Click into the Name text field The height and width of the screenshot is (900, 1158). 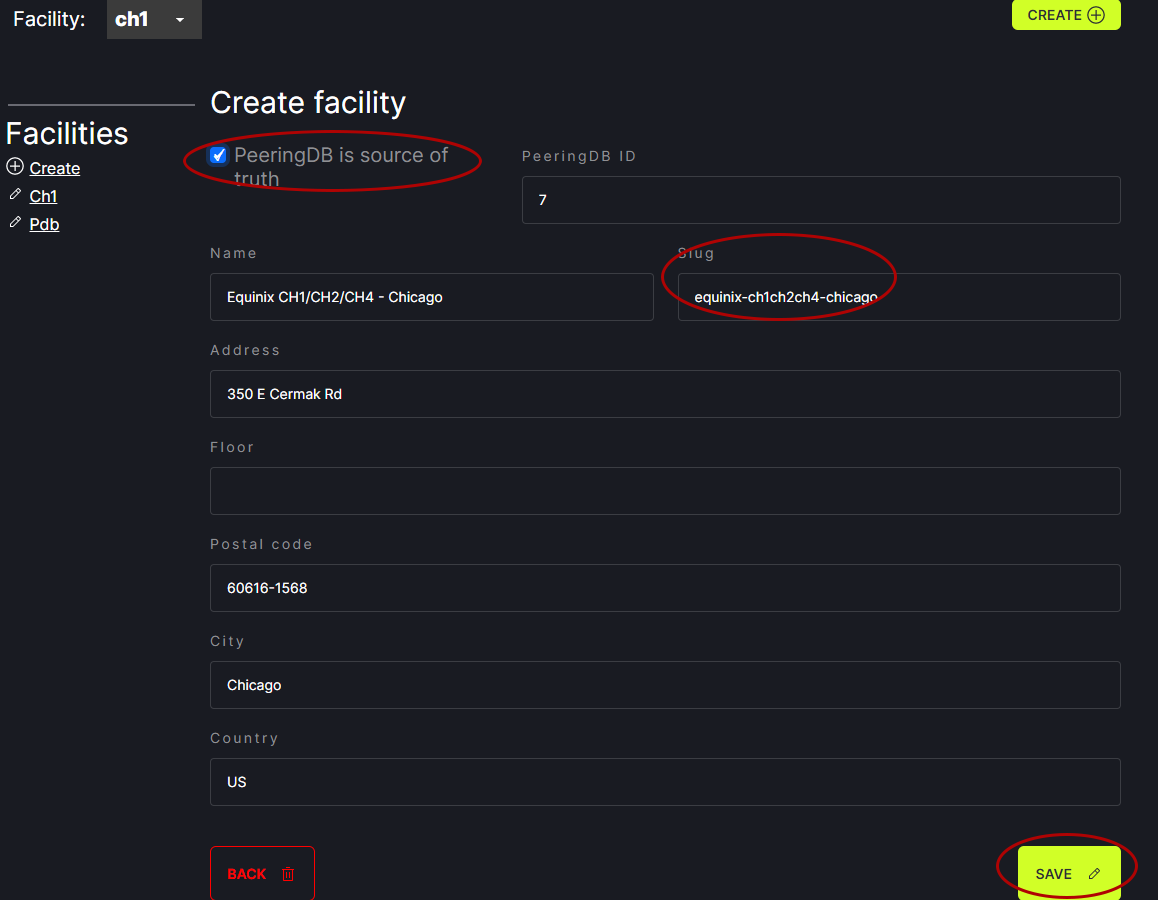(x=431, y=297)
